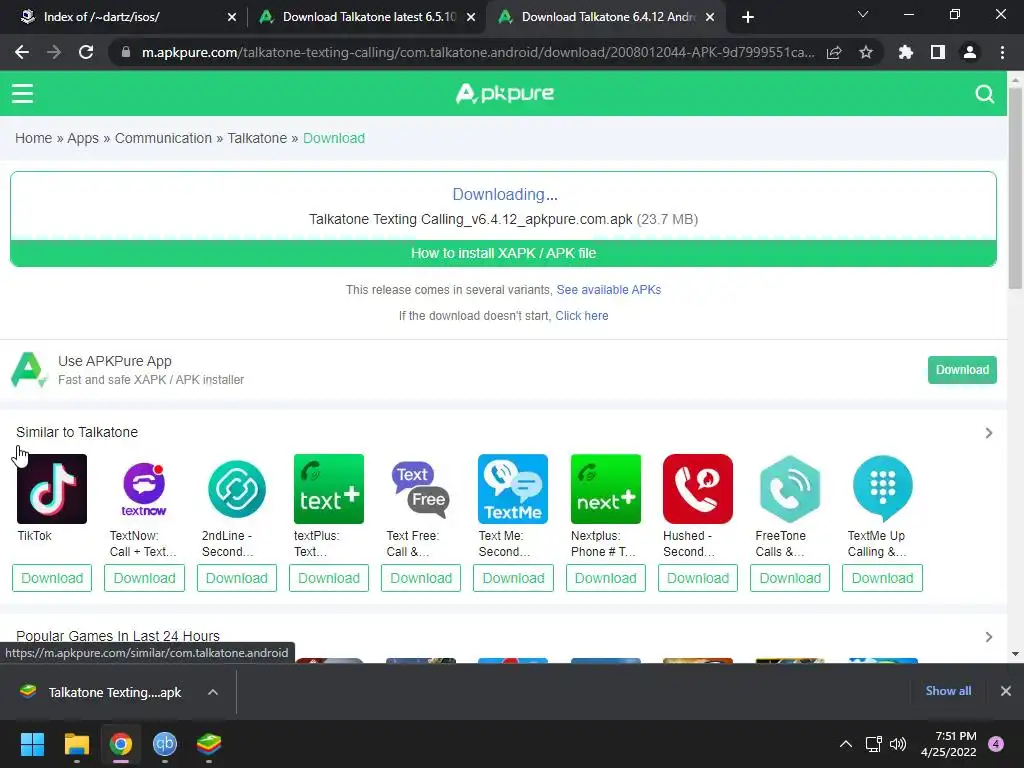Click Download button under TextNow
Screen dimensions: 1024x768
(144, 578)
